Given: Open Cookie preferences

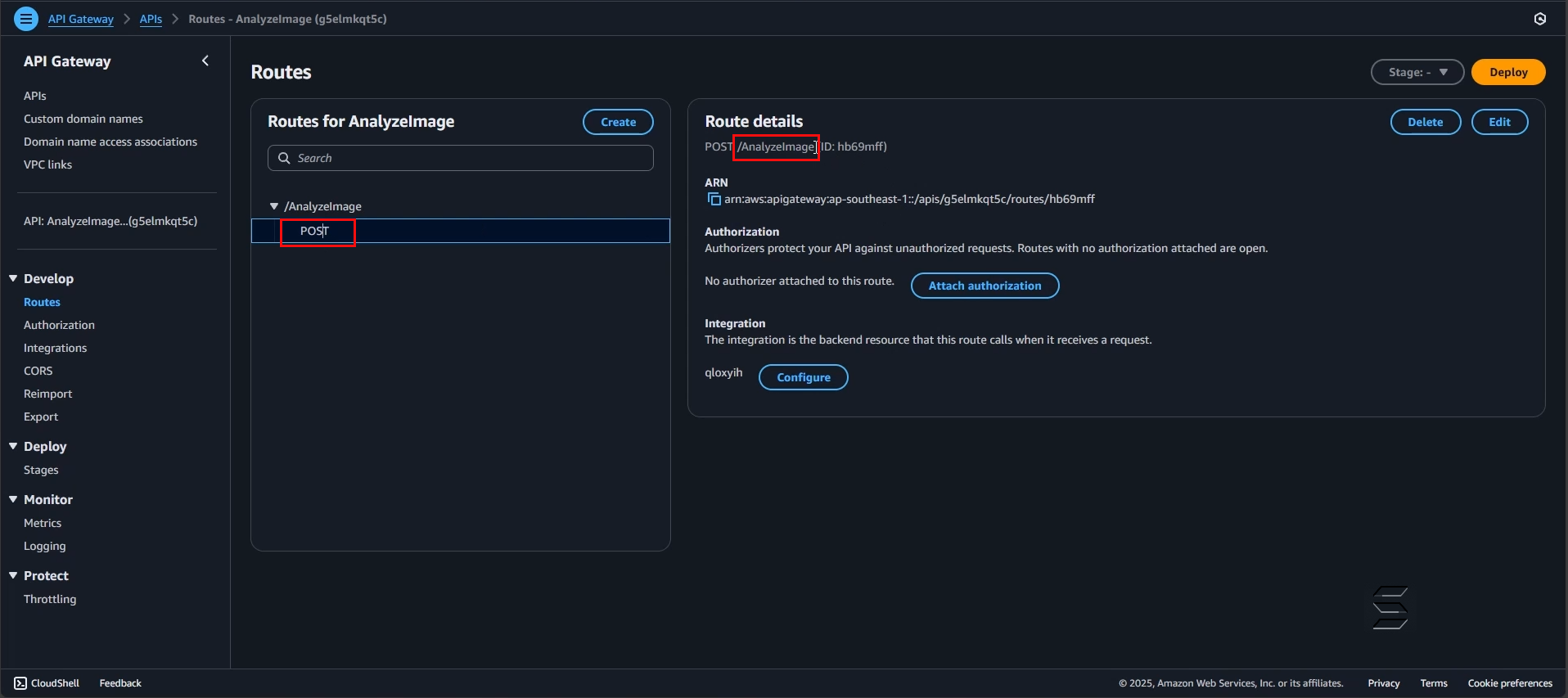Looking at the screenshot, I should (1509, 682).
